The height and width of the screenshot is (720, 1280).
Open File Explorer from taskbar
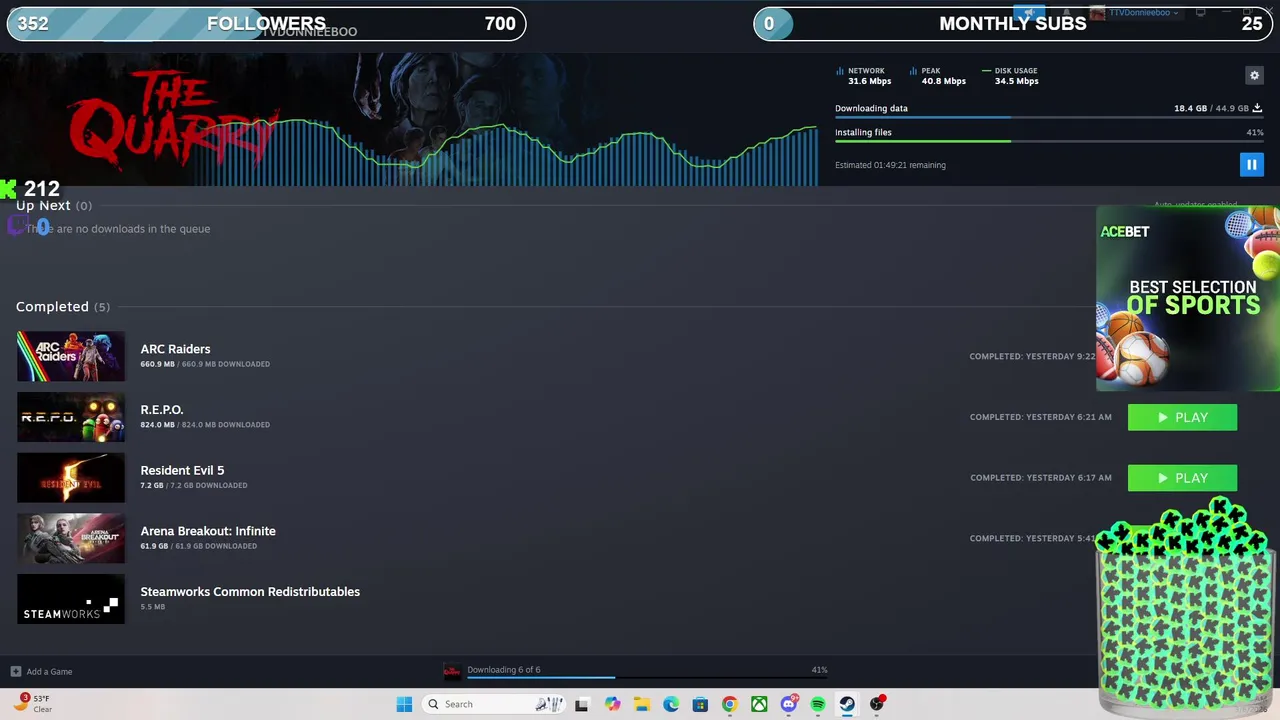[641, 704]
